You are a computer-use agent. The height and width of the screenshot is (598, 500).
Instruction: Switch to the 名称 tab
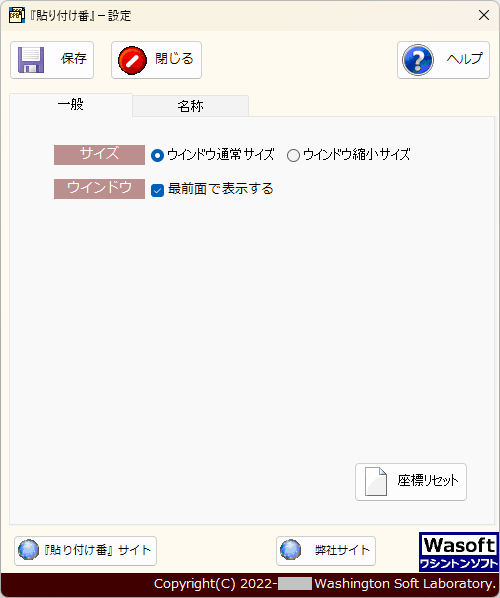pos(190,106)
